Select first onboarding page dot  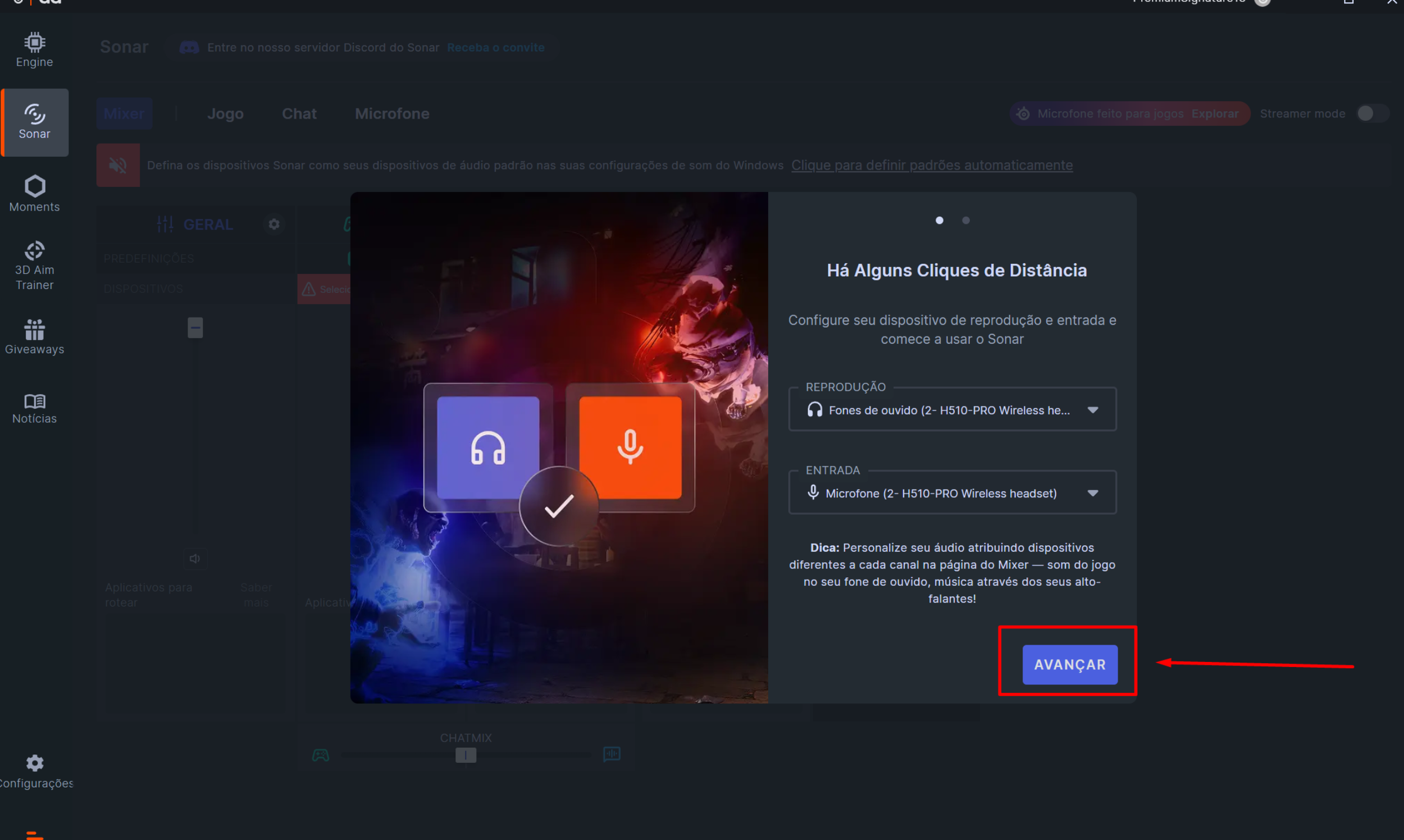point(939,220)
